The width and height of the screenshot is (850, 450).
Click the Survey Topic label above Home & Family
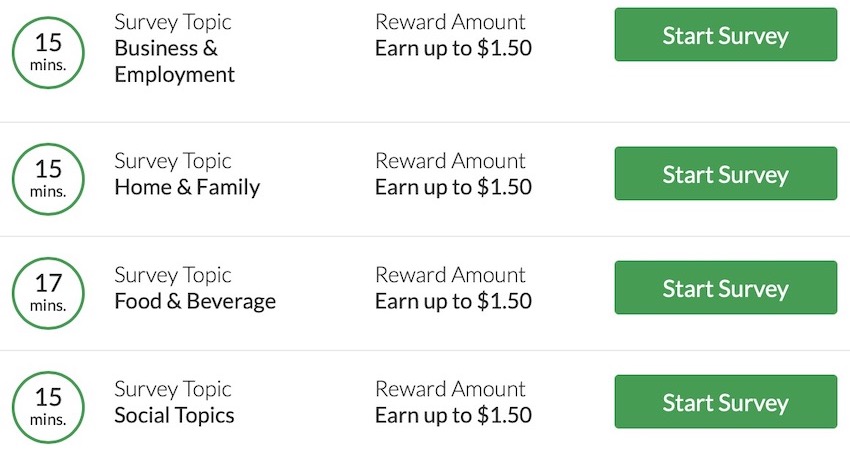pos(172,161)
